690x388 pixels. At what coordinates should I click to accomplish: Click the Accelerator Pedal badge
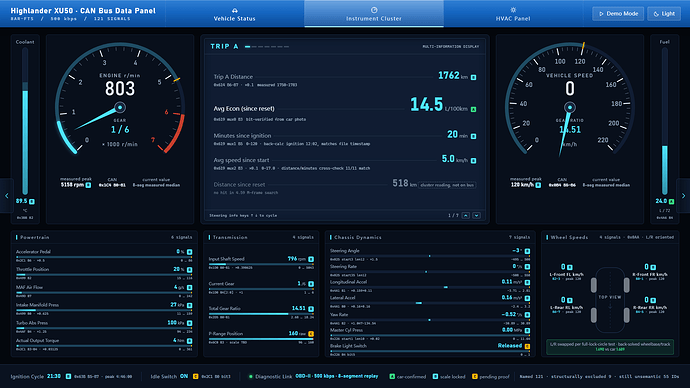[x=190, y=252]
